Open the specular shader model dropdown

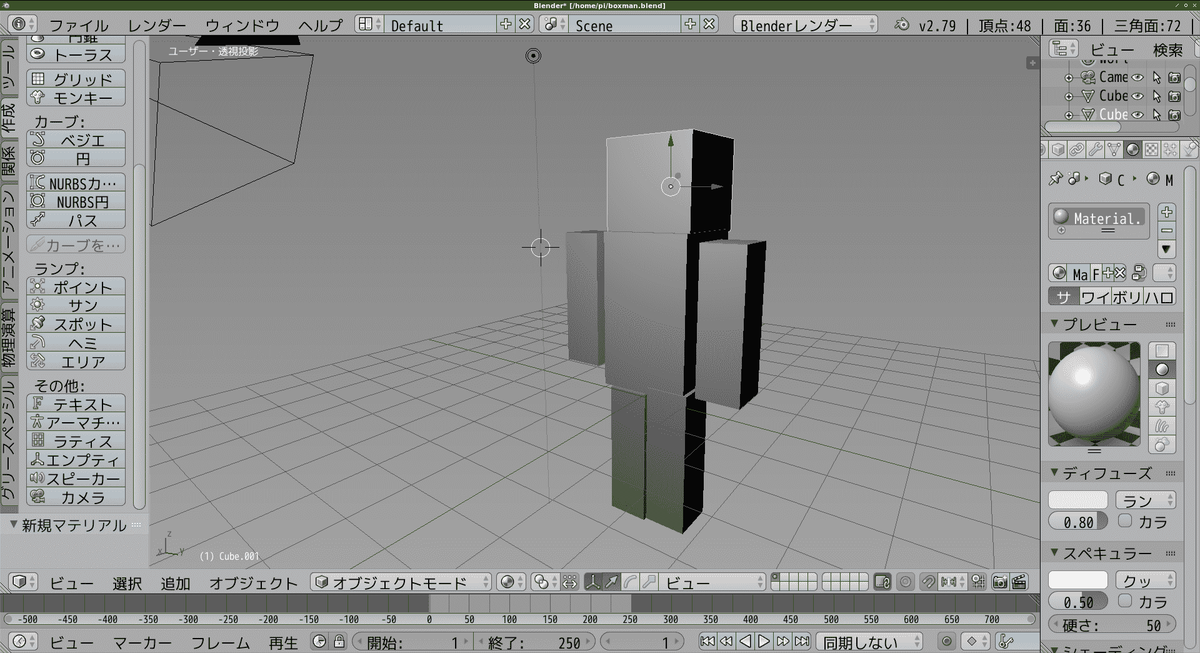[x=1145, y=580]
